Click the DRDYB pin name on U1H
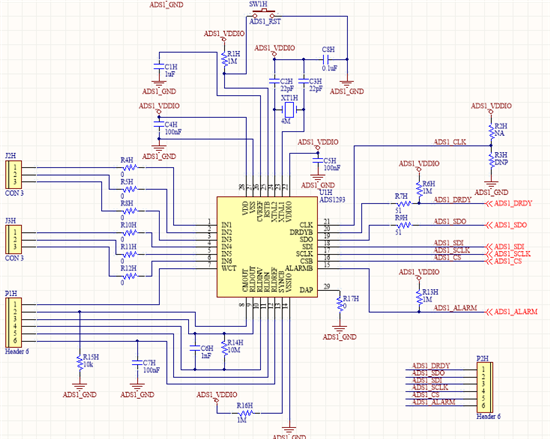 point(301,232)
